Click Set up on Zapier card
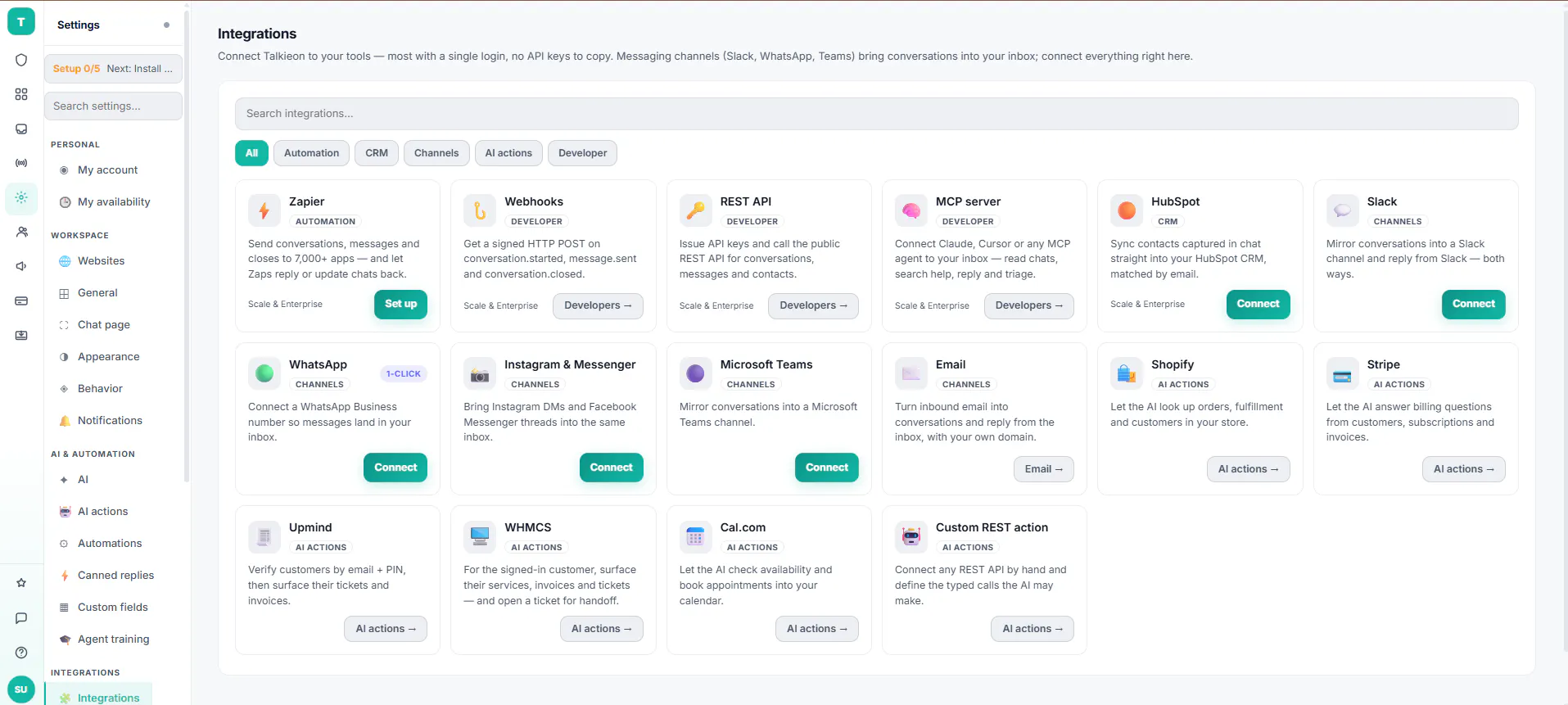 [400, 304]
